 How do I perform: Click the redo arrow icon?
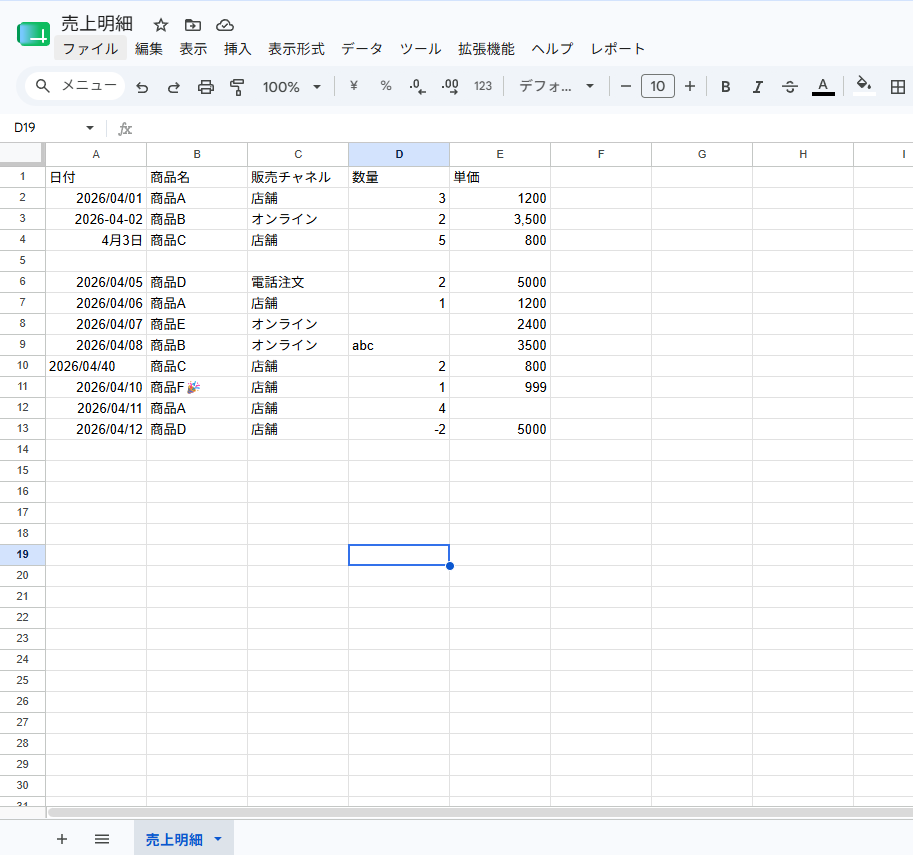(x=174, y=87)
